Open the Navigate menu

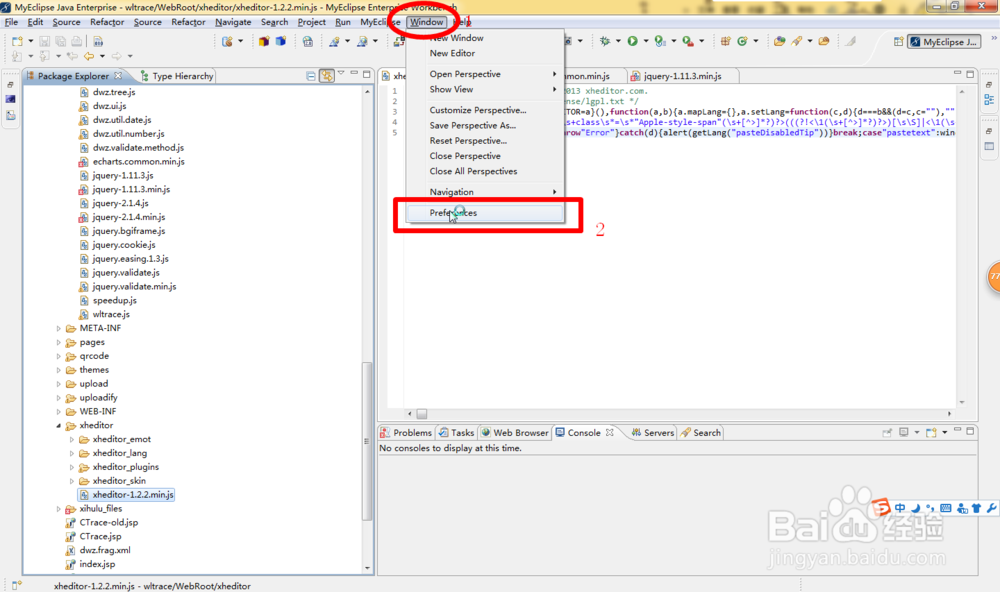pos(233,22)
